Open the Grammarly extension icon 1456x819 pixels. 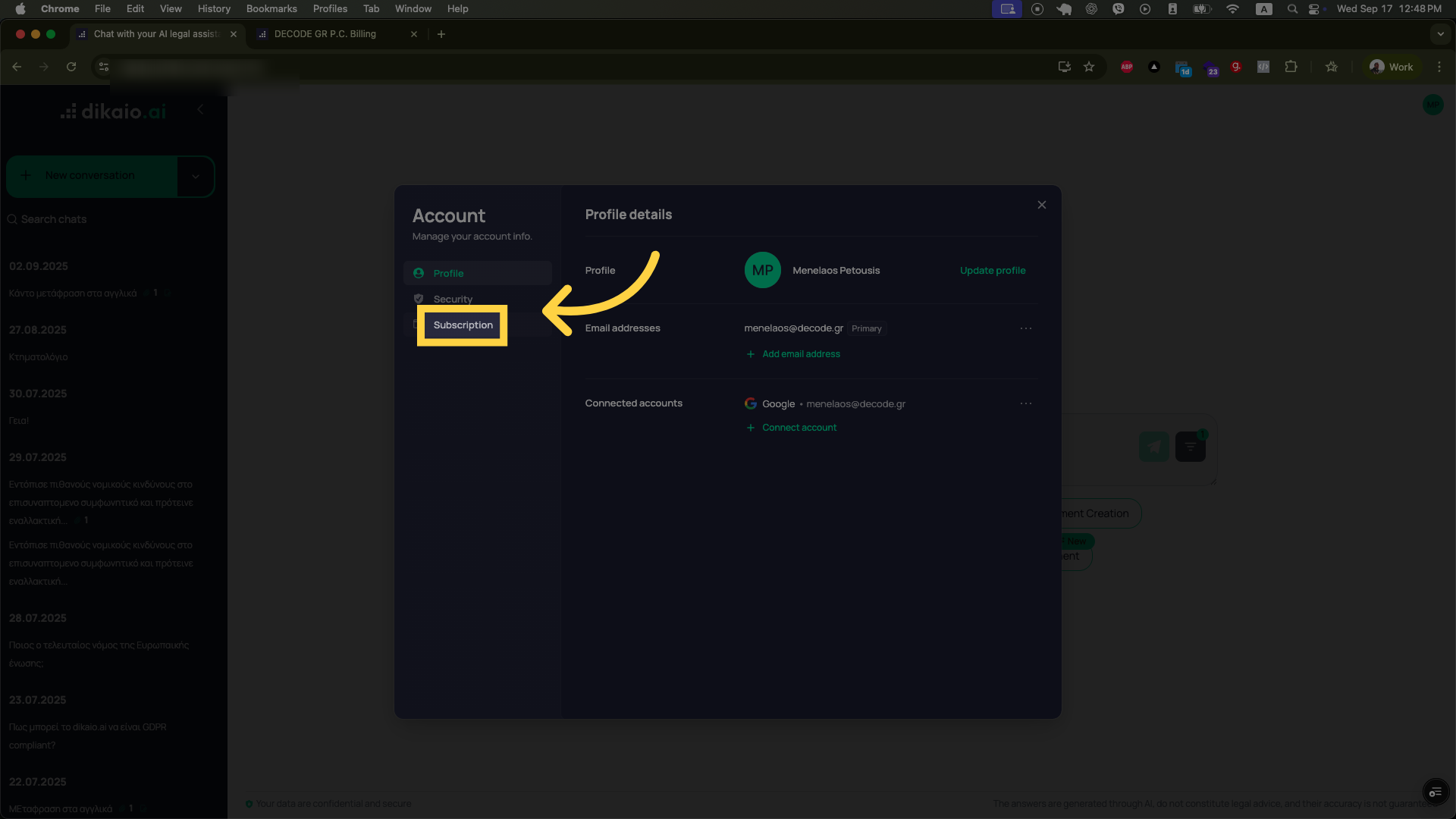point(1236,67)
